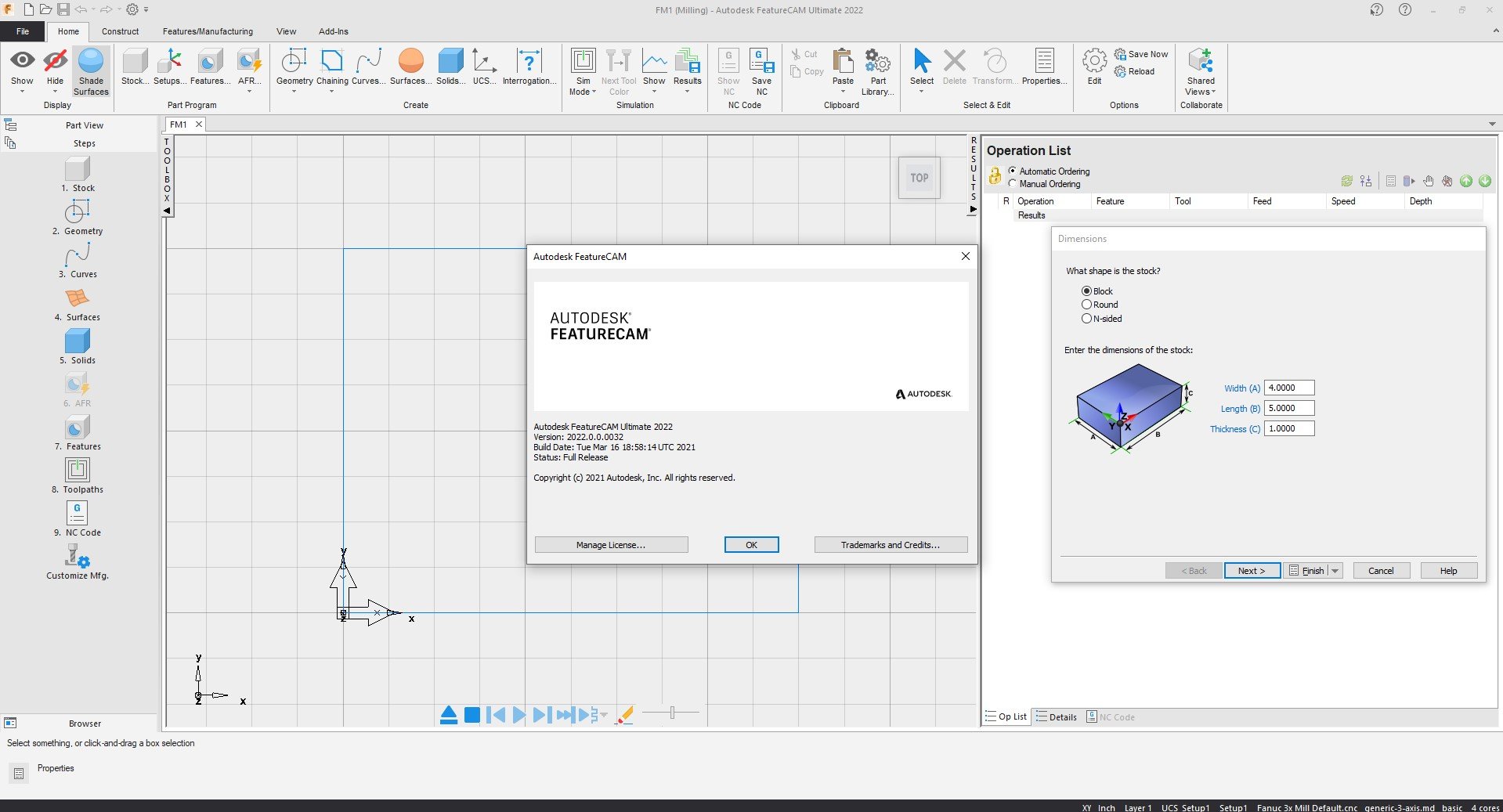Expand the Finish button dropdown arrow

coord(1335,571)
